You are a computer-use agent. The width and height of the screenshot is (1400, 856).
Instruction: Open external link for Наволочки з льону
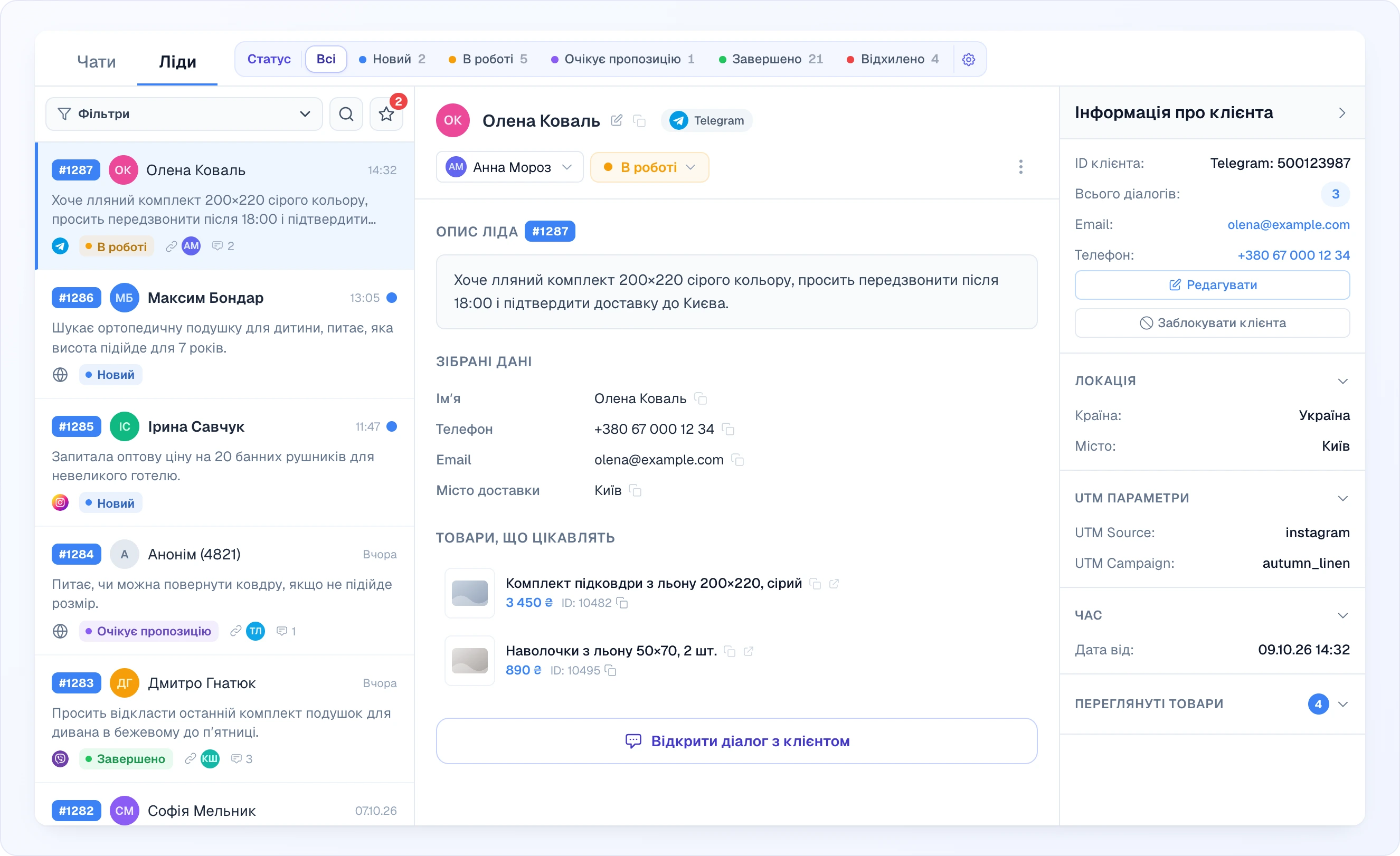(748, 652)
